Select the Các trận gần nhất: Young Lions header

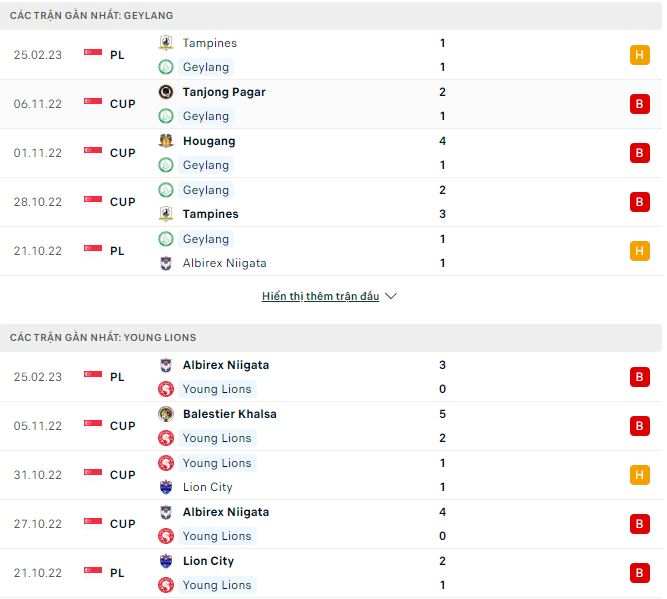pyautogui.click(x=103, y=338)
